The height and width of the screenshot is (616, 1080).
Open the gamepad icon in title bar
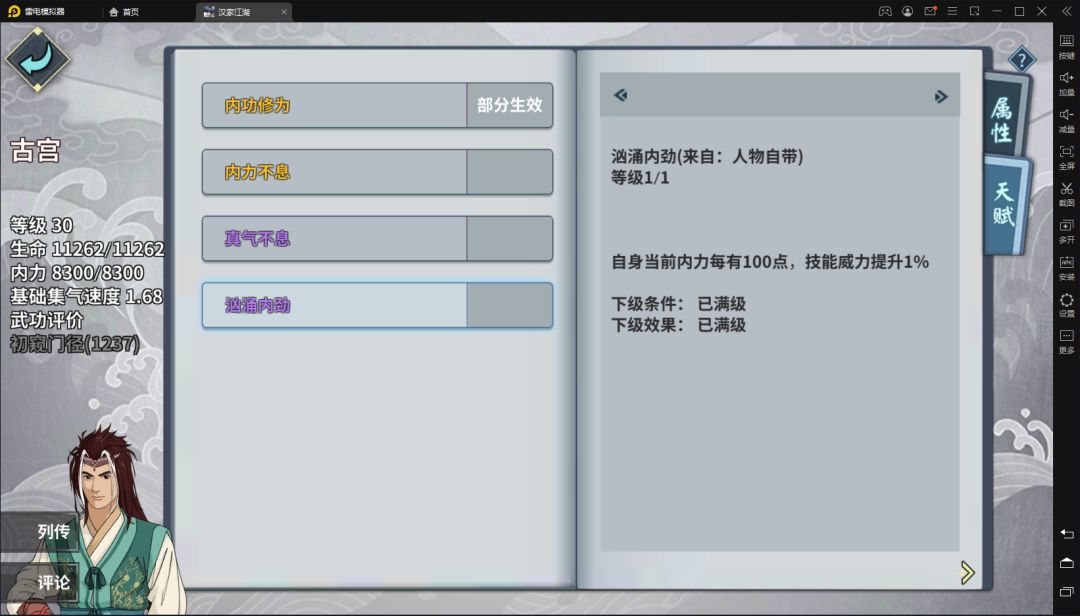[885, 11]
